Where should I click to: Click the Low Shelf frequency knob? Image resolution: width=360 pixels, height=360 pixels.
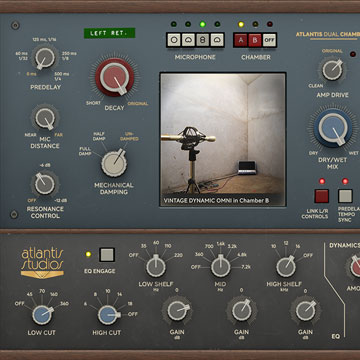(x=156, y=267)
